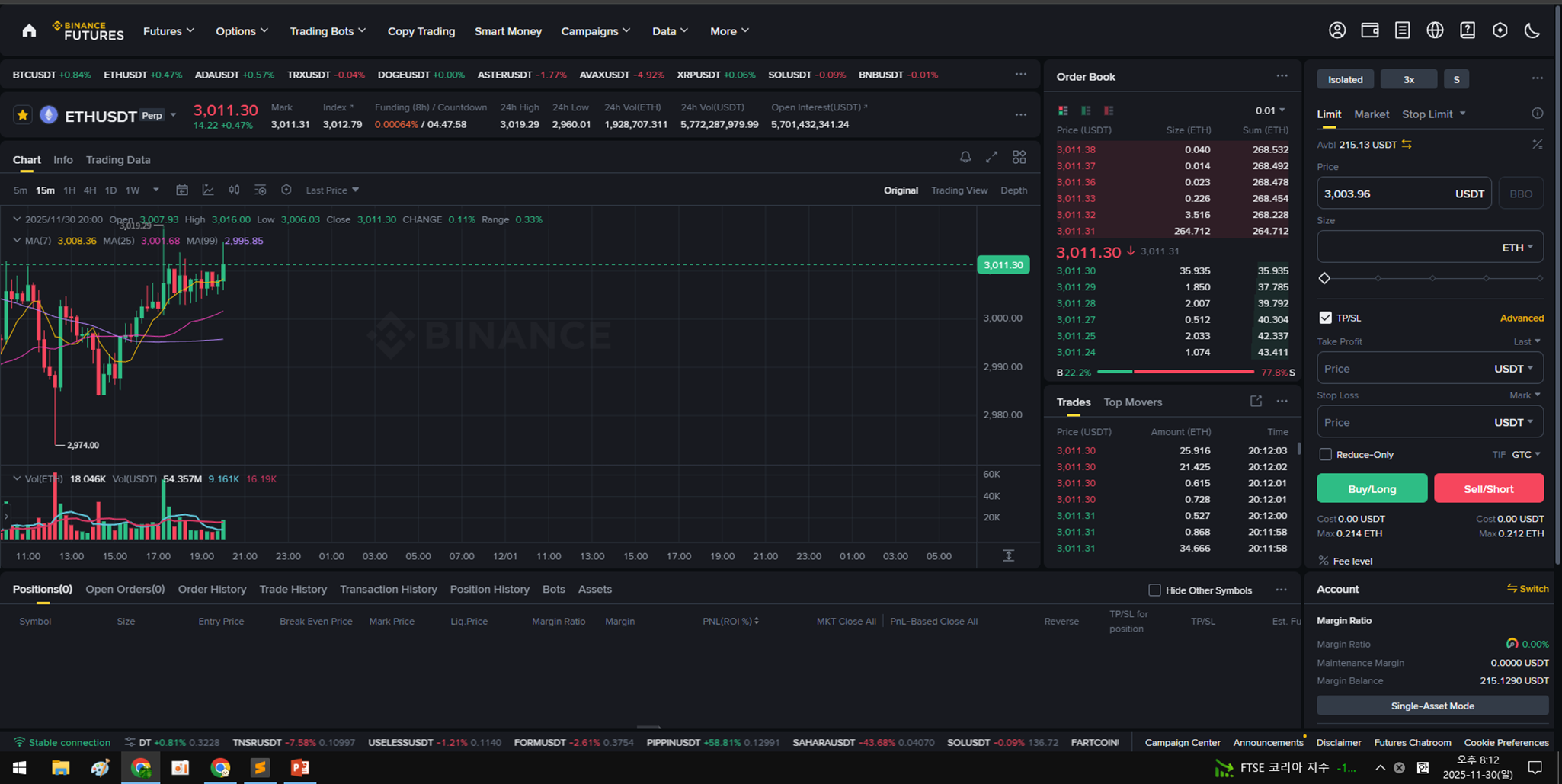1562x784 pixels.
Task: Switch to the Info tab
Action: tap(63, 159)
